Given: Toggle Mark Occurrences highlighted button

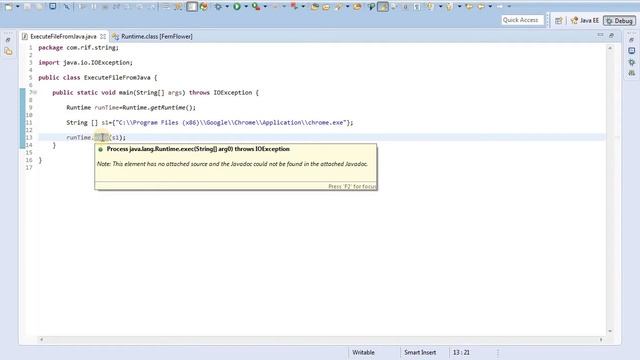Looking at the screenshot, I should point(383,7).
